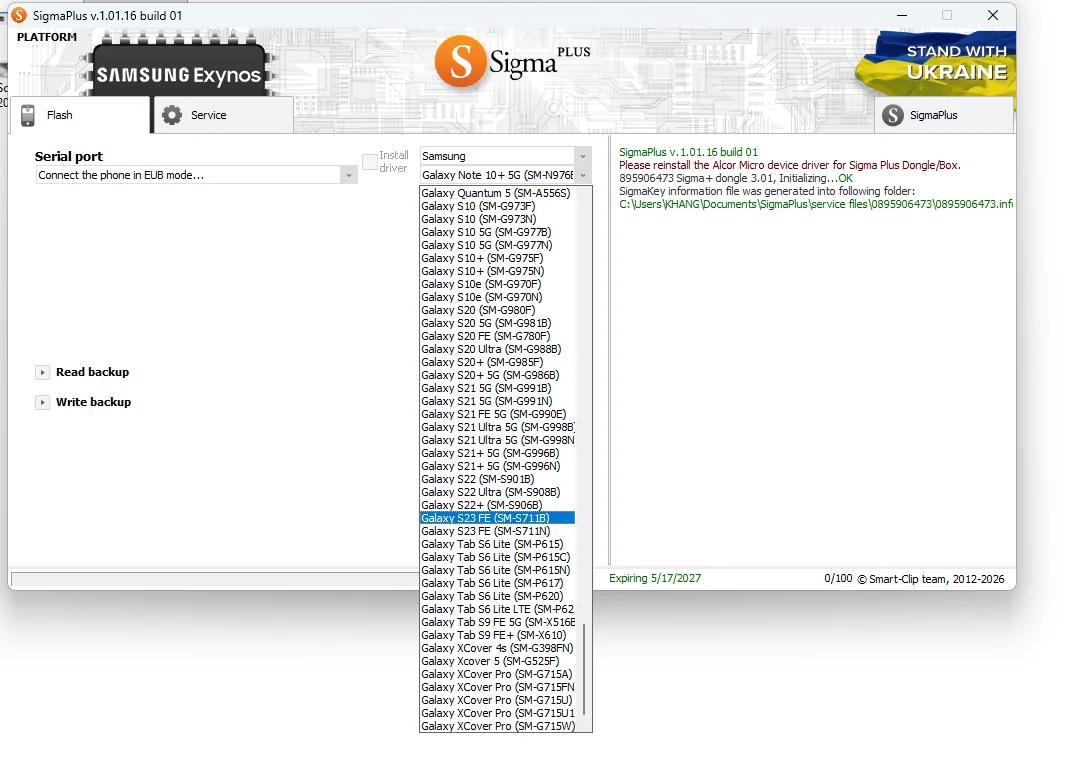Click the bottom progress bar
The height and width of the screenshot is (765, 1087).
point(215,580)
